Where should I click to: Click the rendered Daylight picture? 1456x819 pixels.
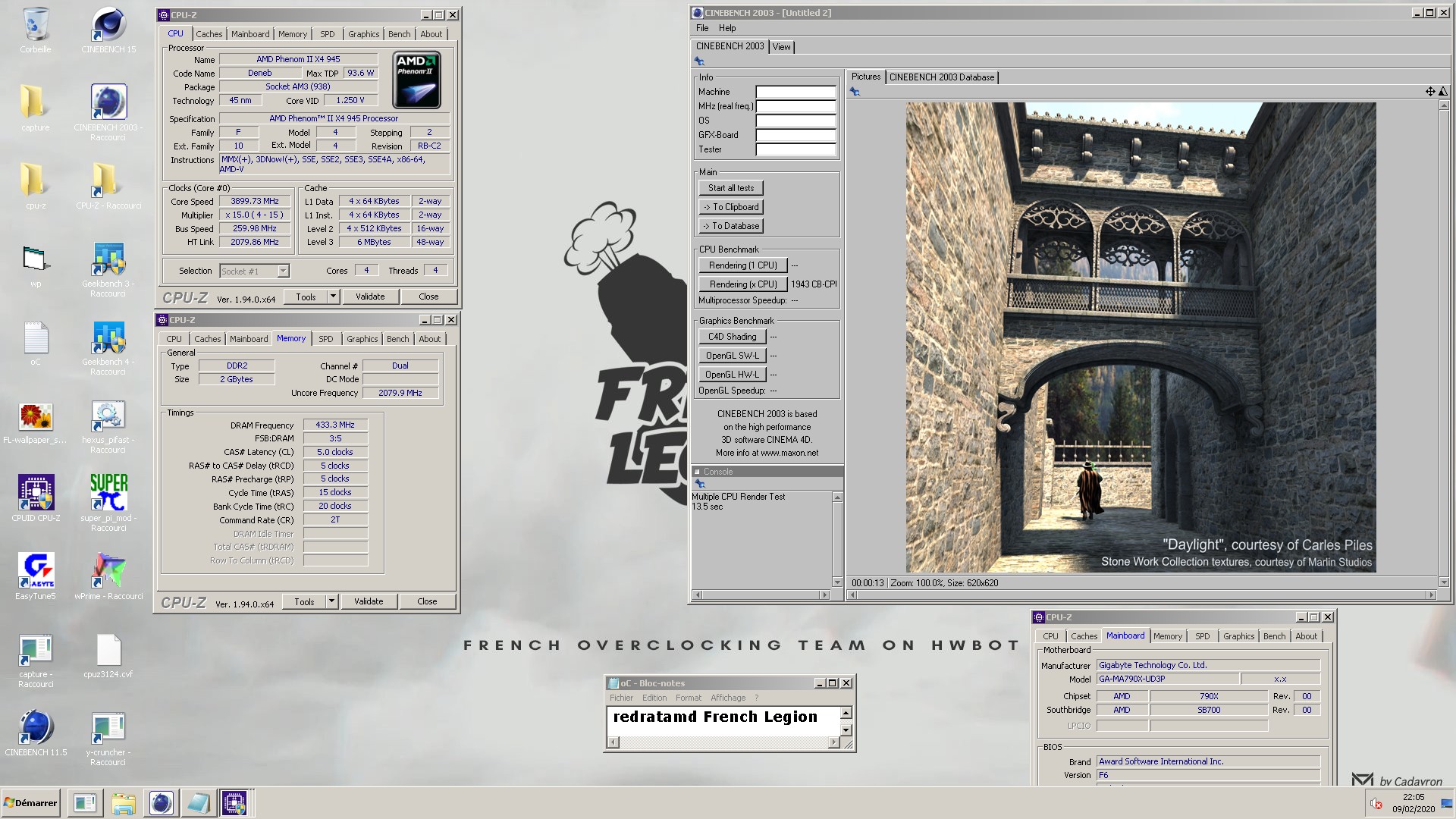point(1141,337)
